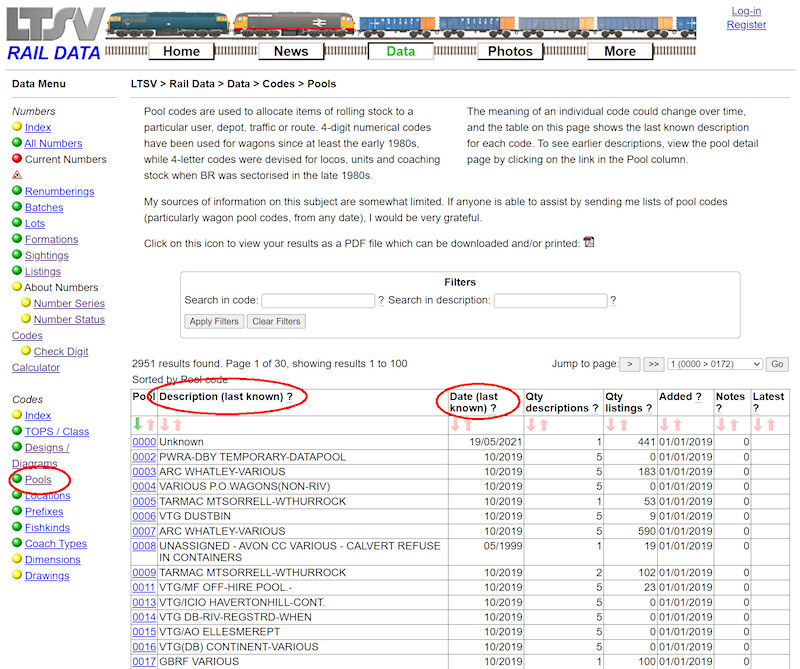Open the Renumberings sidebar link
Screen dimensions: 800x669
click(59, 191)
